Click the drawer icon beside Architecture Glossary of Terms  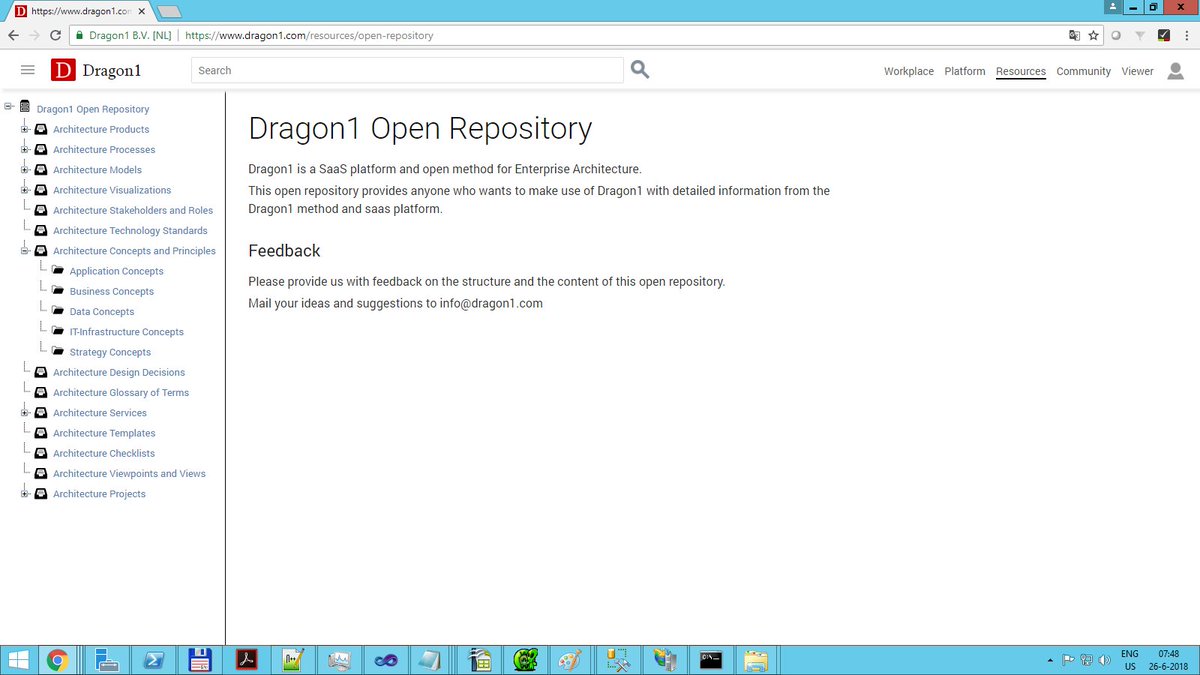tap(41, 392)
